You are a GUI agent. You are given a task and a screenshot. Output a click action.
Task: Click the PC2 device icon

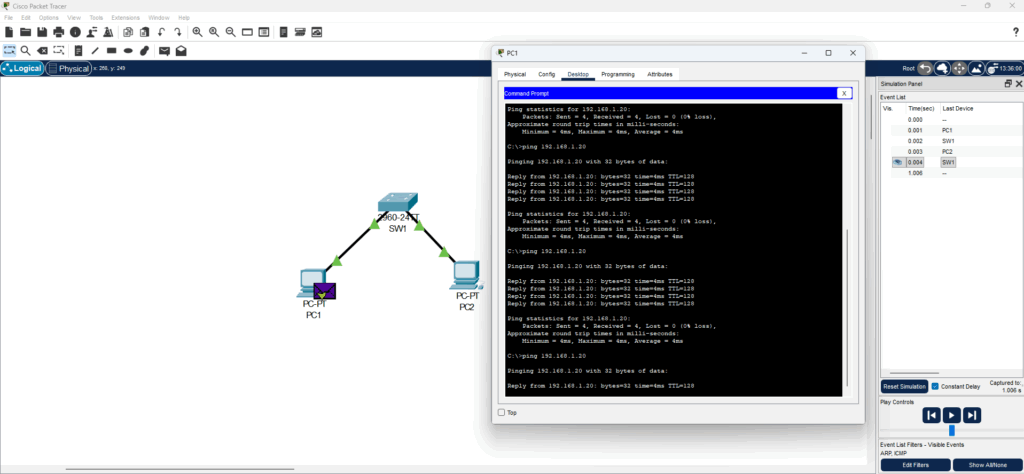click(x=465, y=274)
